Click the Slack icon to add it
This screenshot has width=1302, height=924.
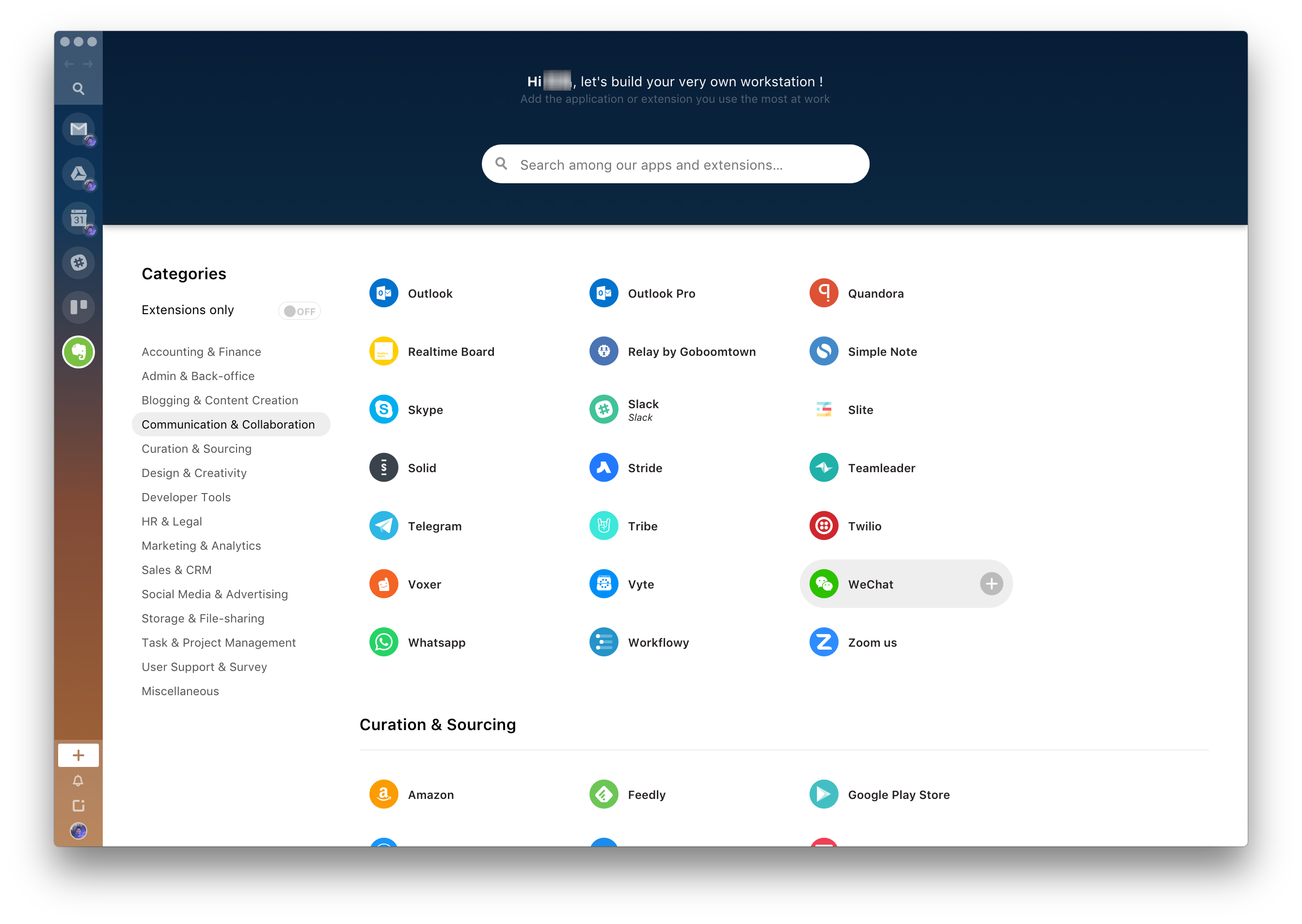pos(604,409)
